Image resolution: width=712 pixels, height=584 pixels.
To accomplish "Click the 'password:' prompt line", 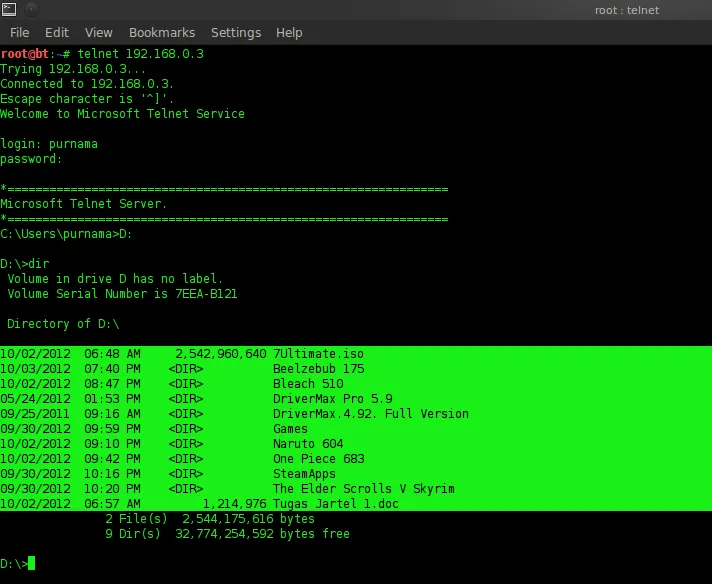I will [31, 159].
